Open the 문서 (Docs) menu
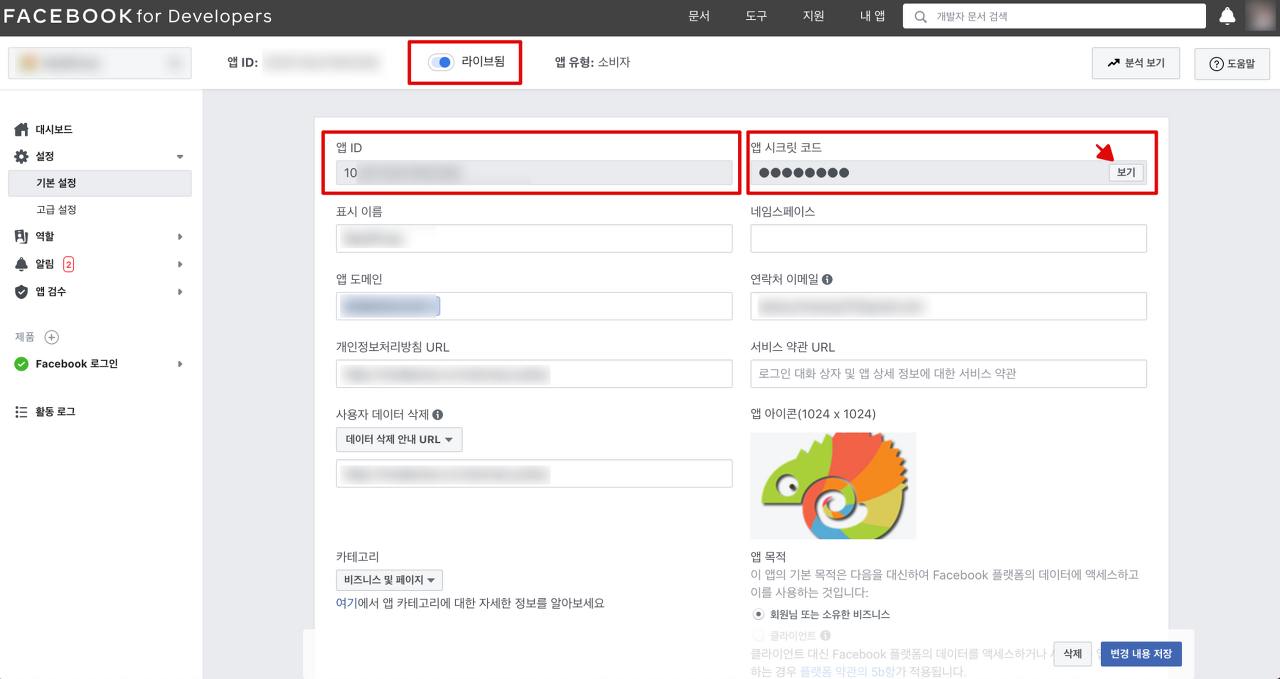The height and width of the screenshot is (679, 1280). (x=699, y=17)
